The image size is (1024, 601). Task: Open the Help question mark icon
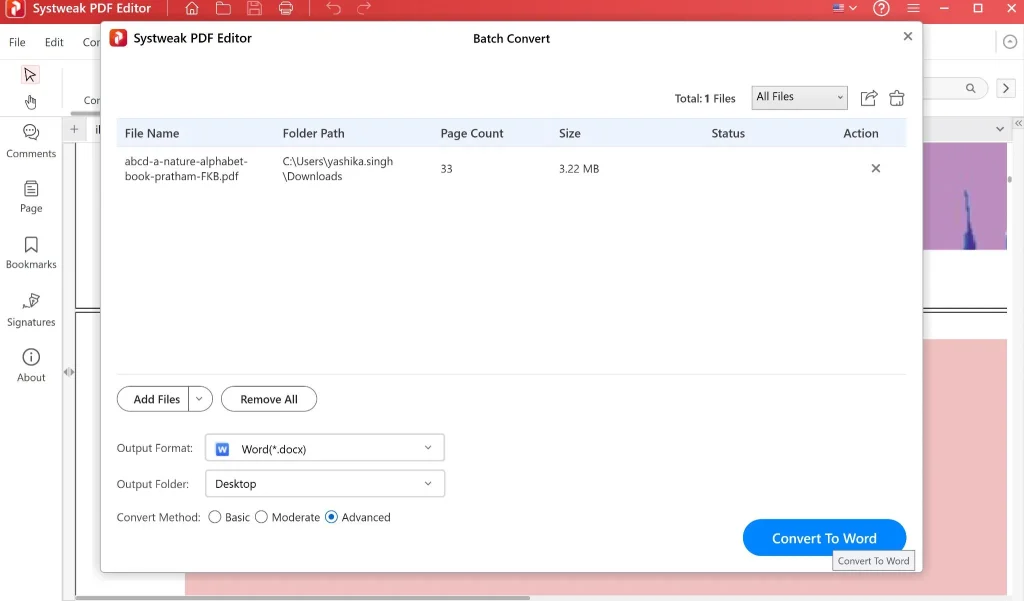click(x=882, y=8)
